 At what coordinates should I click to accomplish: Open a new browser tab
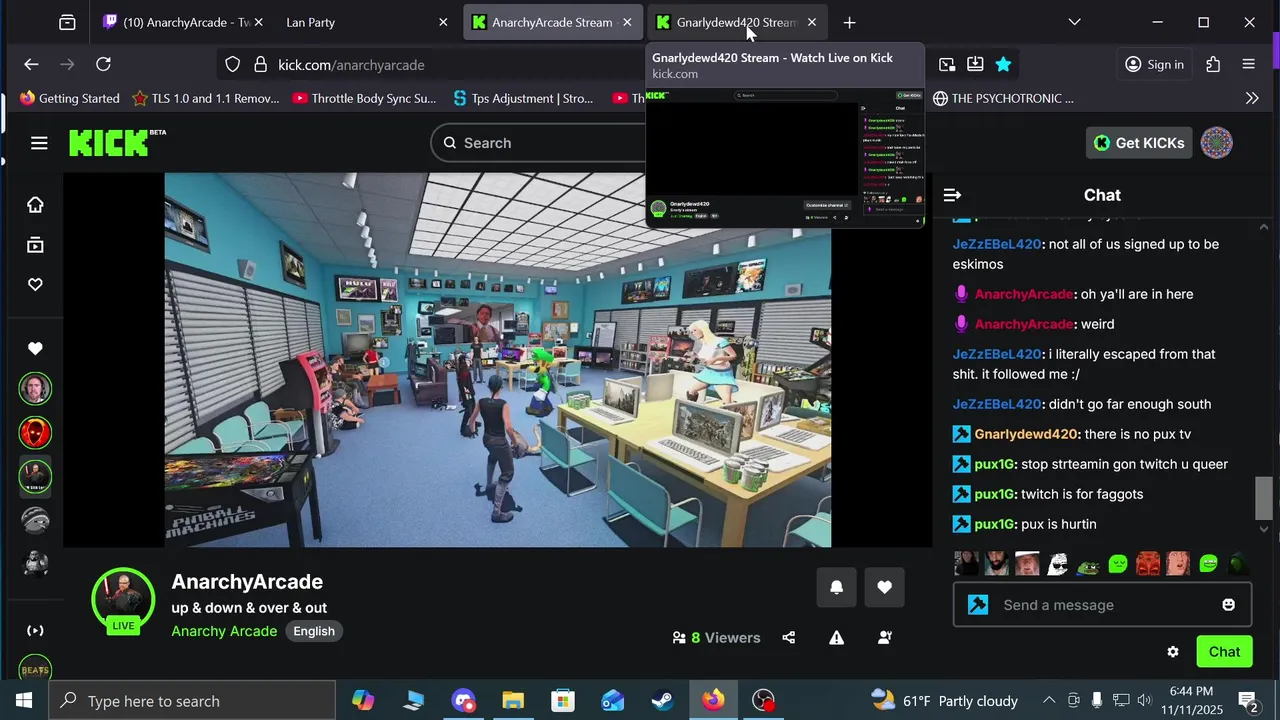tap(849, 22)
